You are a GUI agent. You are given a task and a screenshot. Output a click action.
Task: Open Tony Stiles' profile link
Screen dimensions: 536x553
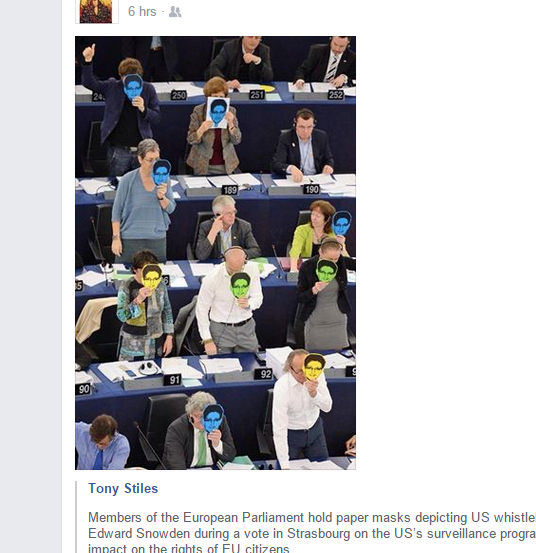[123, 488]
